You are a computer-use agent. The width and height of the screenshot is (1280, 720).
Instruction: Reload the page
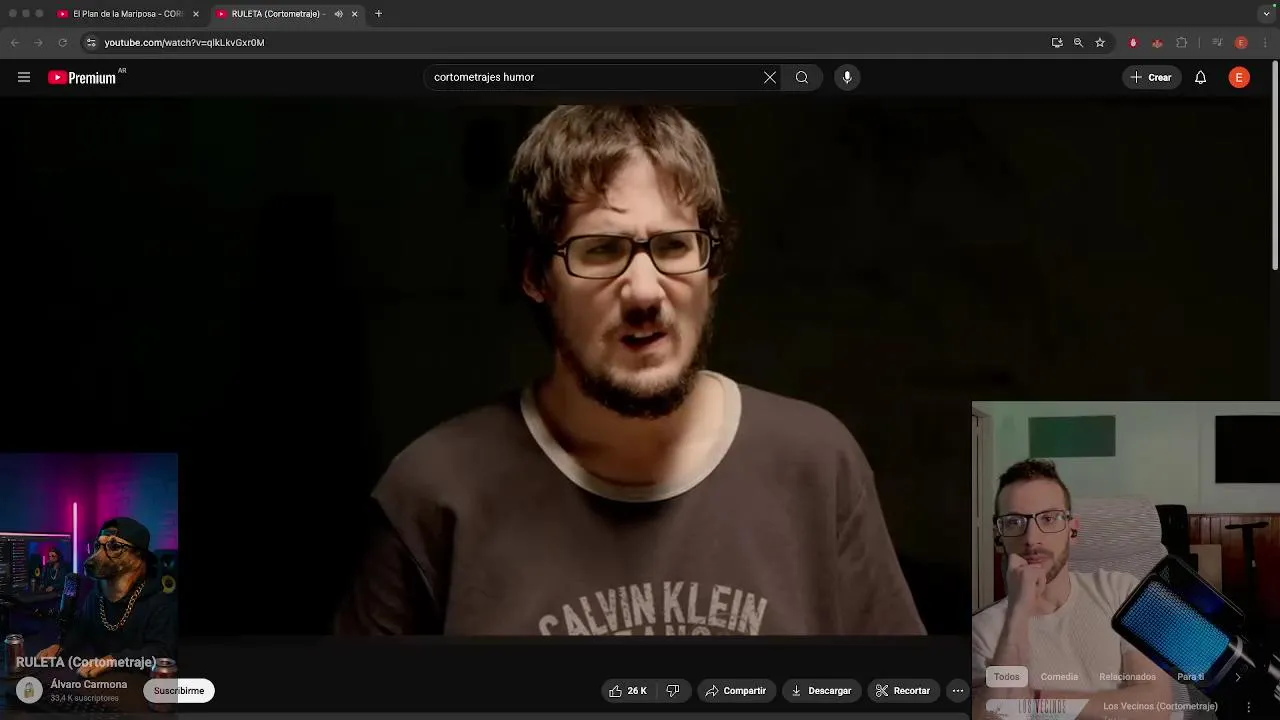(x=62, y=43)
